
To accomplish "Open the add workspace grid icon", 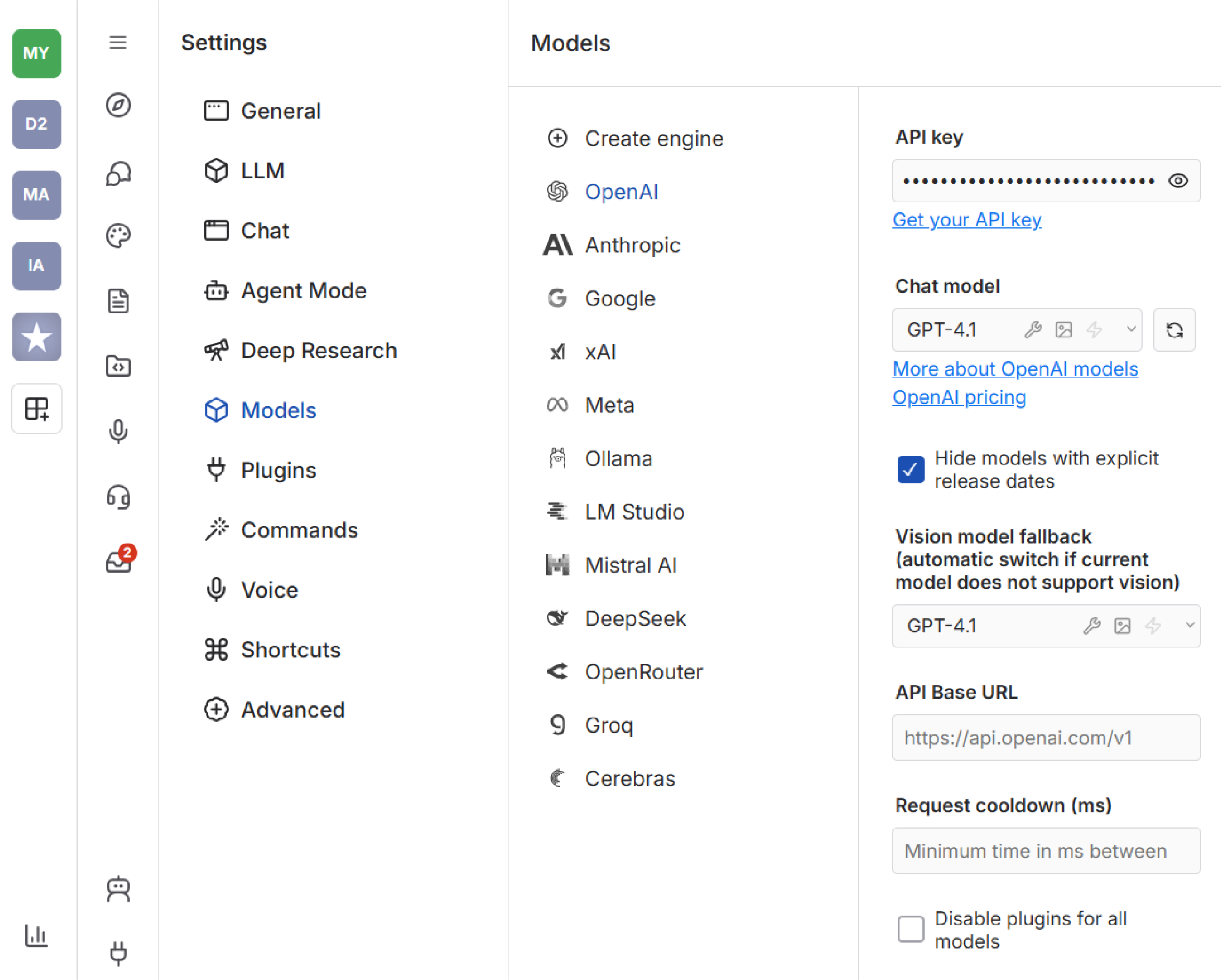I will [x=37, y=409].
